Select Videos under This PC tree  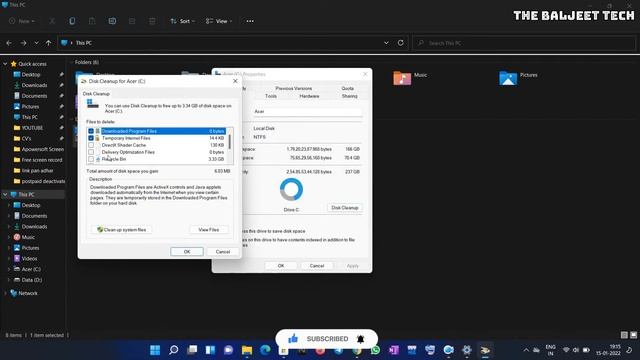(x=29, y=258)
